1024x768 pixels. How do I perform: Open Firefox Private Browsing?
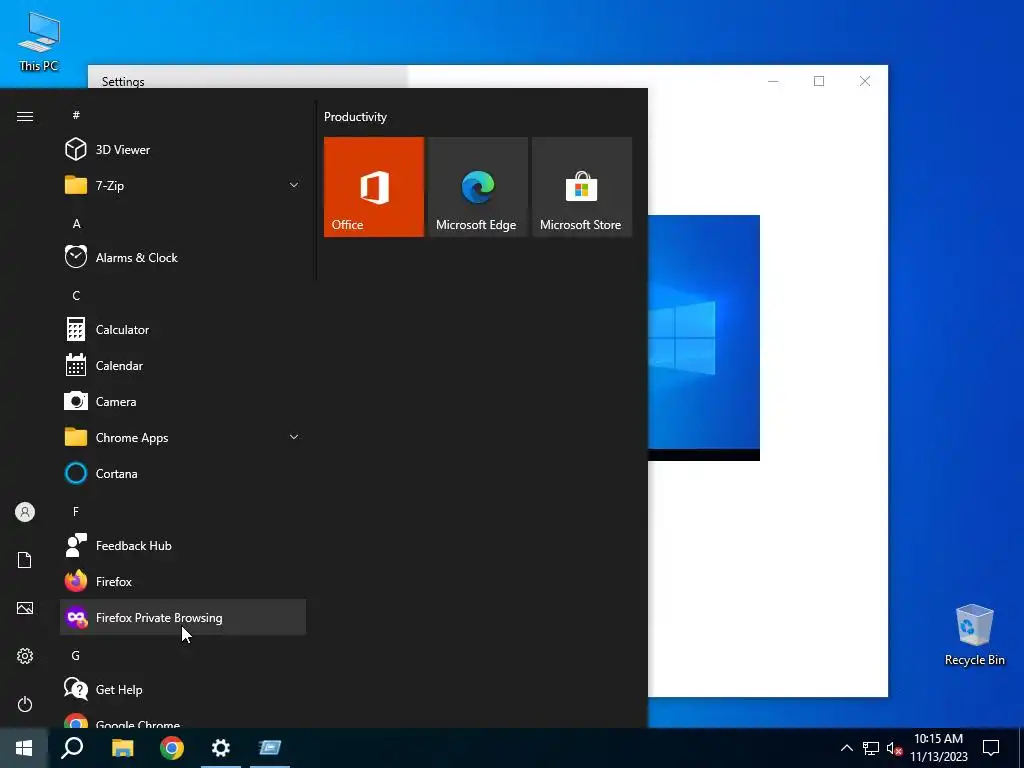click(x=183, y=617)
